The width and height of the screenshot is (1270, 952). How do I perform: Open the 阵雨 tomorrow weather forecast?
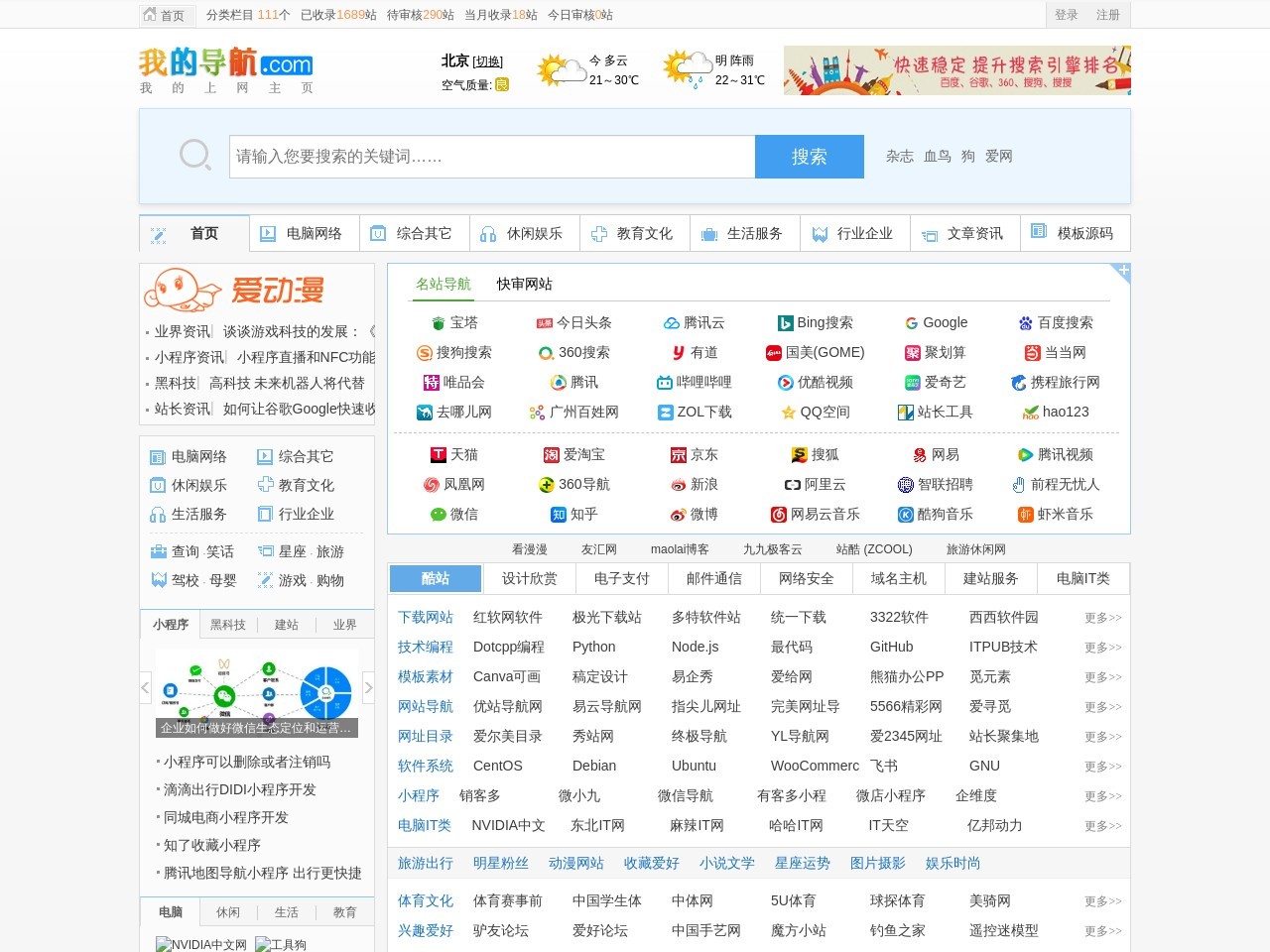714,69
